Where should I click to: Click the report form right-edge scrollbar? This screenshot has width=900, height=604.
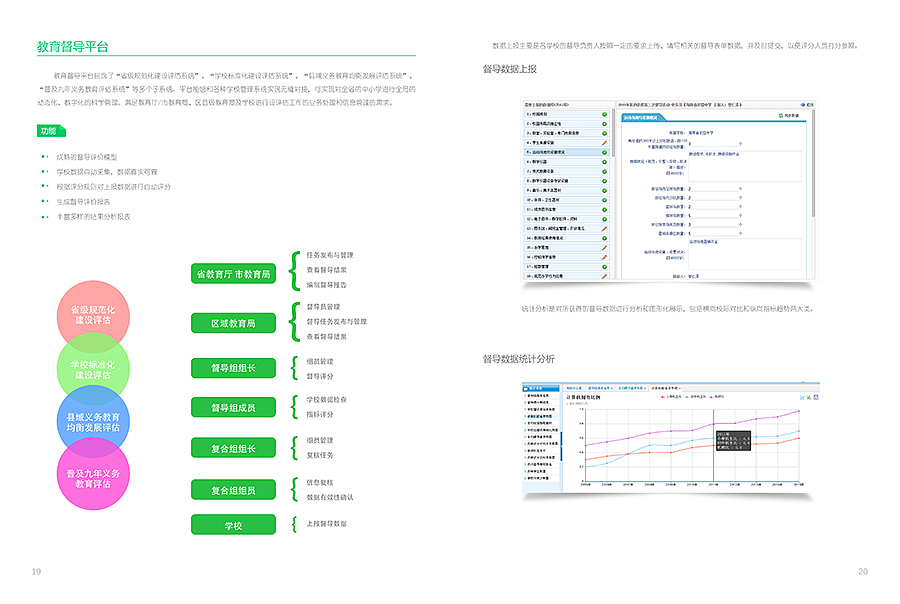[813, 163]
